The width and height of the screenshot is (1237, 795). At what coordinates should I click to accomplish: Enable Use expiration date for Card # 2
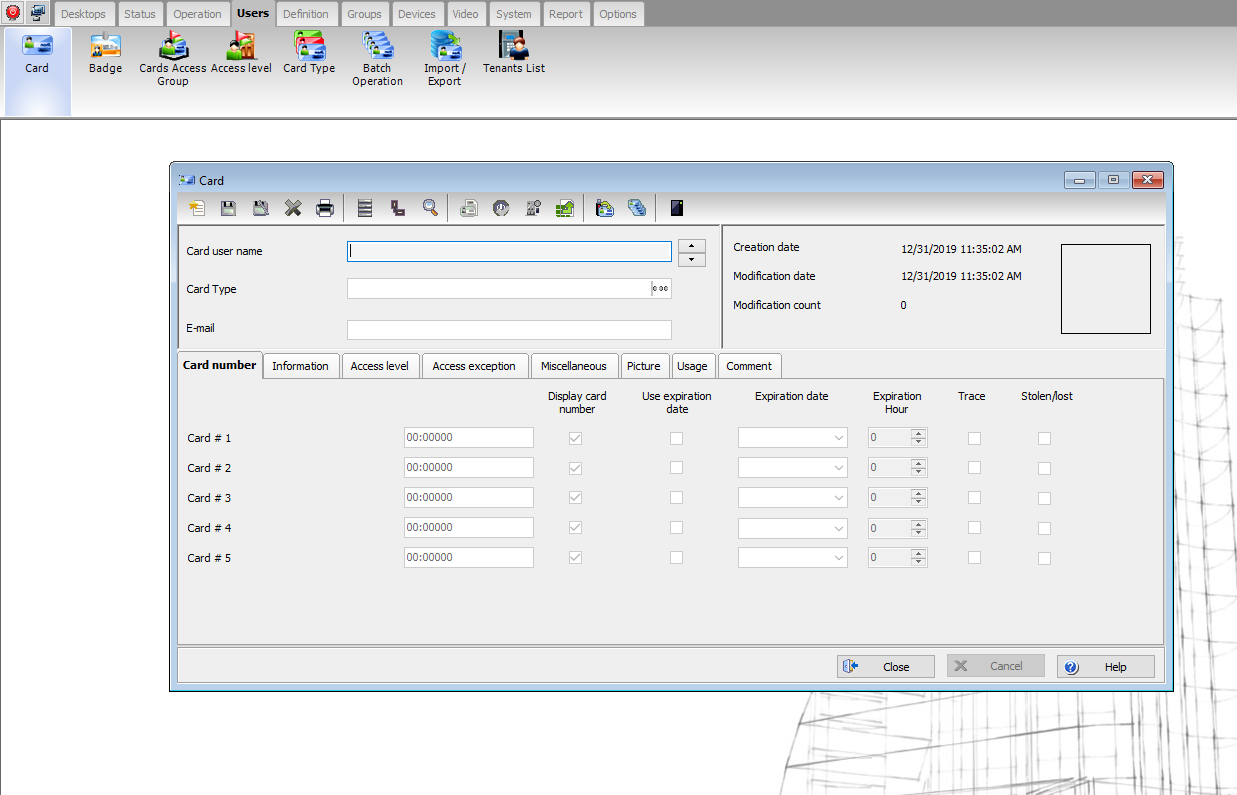pos(677,468)
